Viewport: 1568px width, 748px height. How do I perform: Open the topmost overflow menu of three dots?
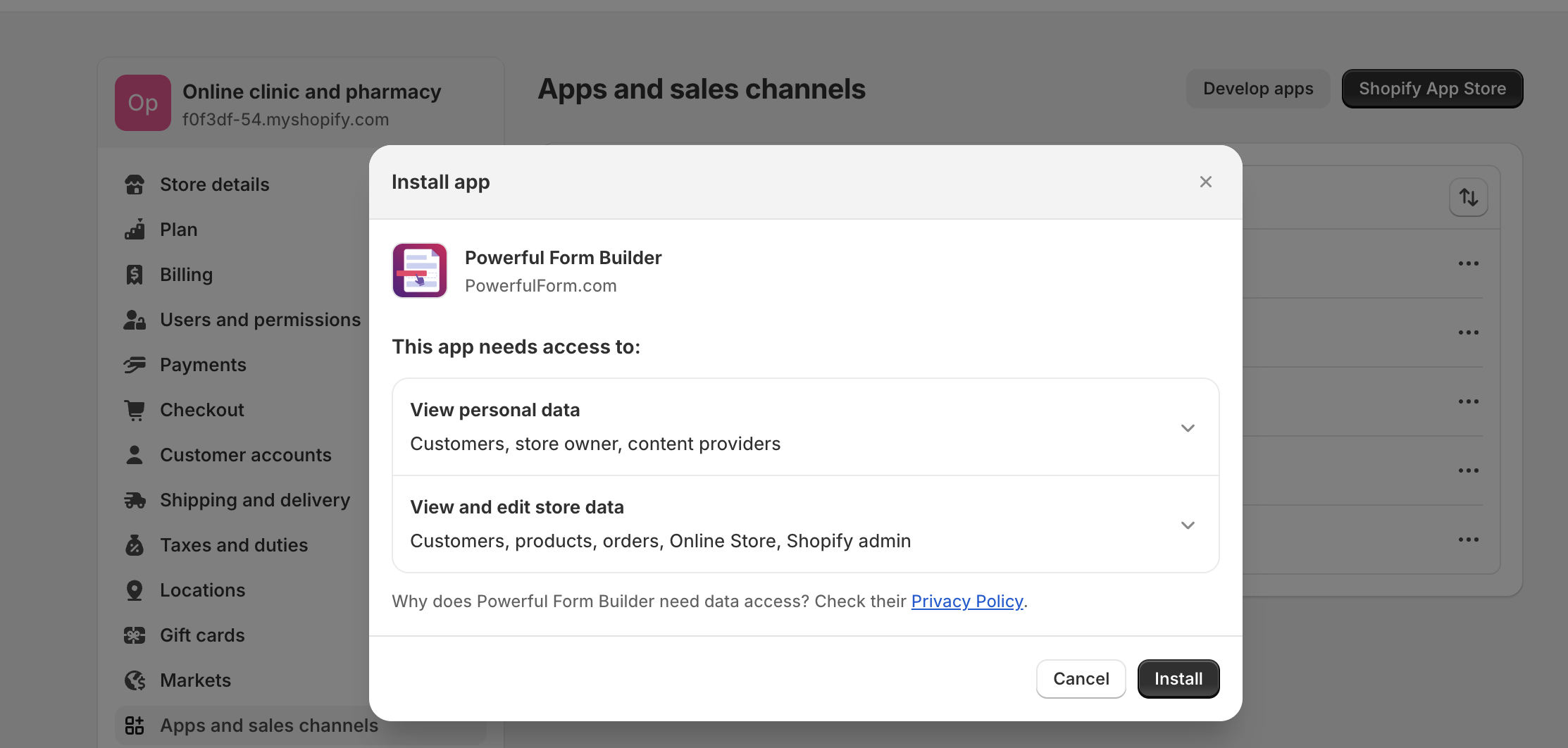pos(1469,263)
